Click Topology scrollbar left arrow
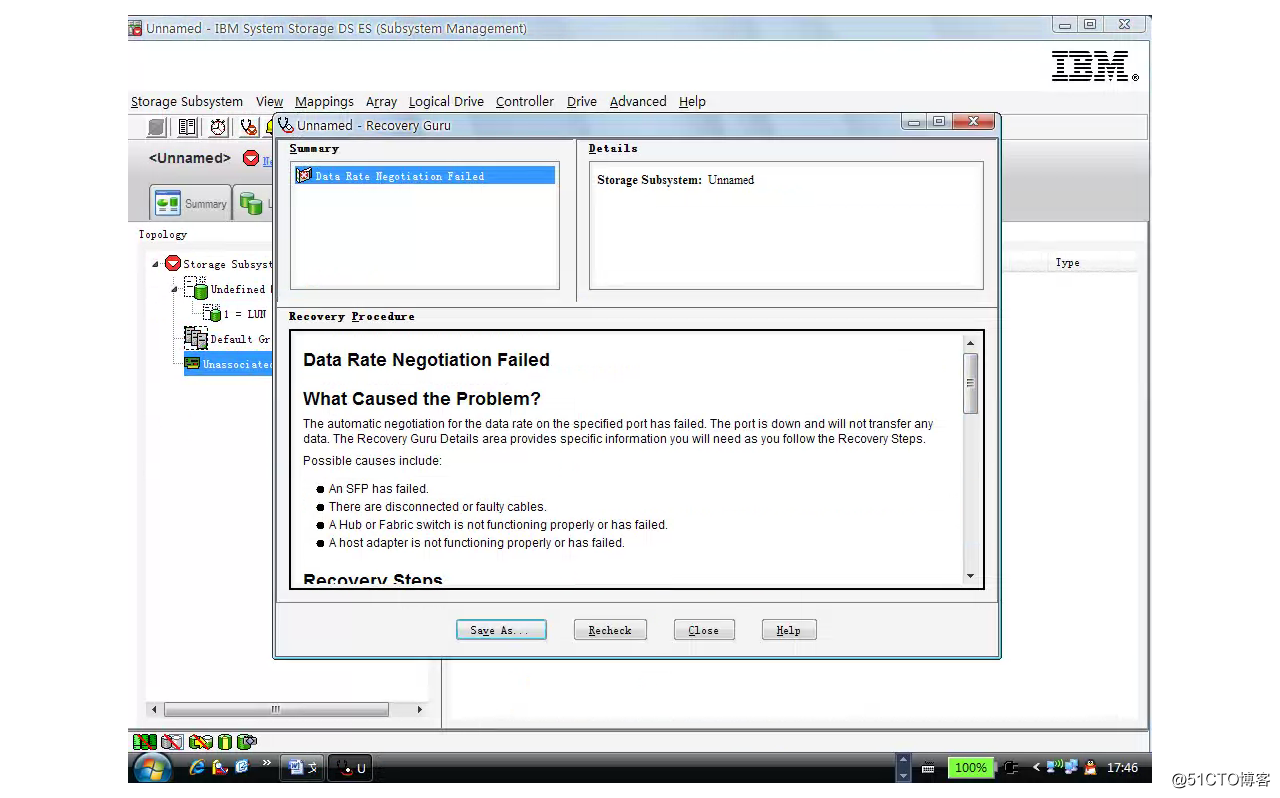The height and width of the screenshot is (798, 1280). 154,709
